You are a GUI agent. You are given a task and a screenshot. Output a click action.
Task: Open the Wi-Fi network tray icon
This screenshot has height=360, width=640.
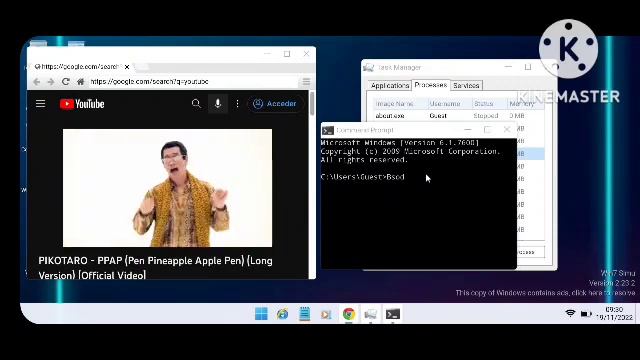pyautogui.click(x=570, y=313)
